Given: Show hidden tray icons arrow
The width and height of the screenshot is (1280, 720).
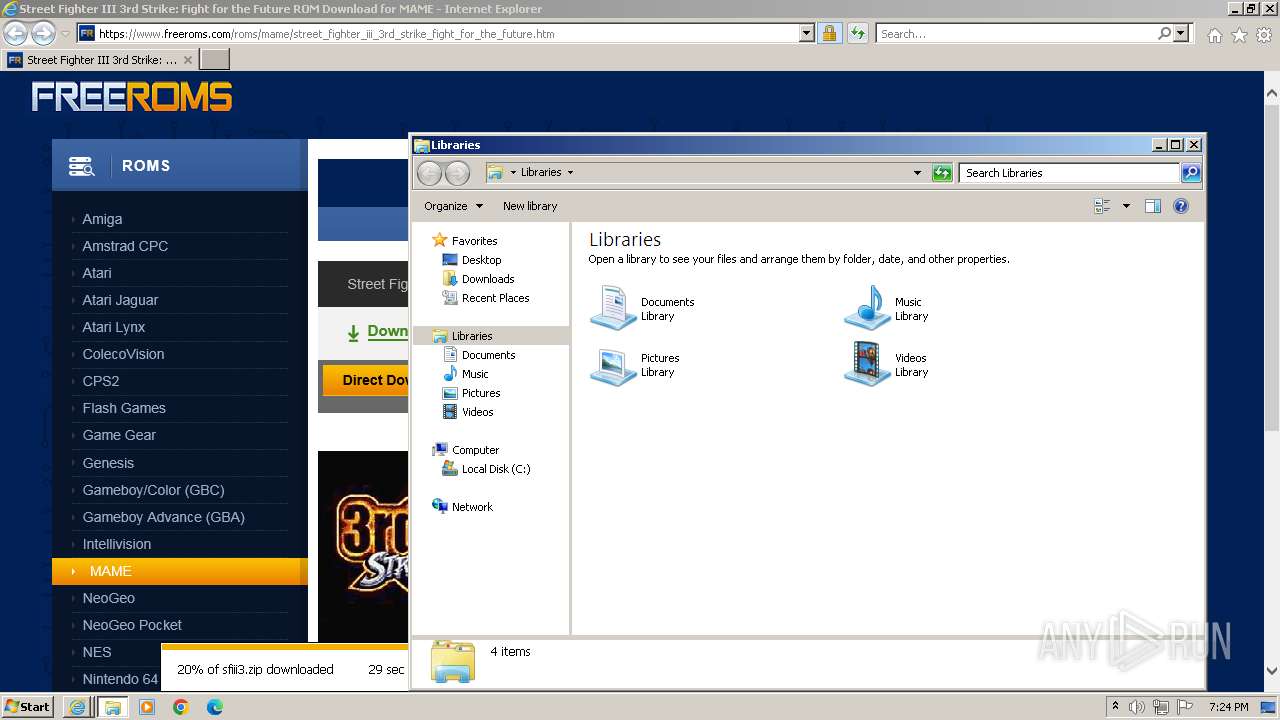Looking at the screenshot, I should (x=1115, y=706).
